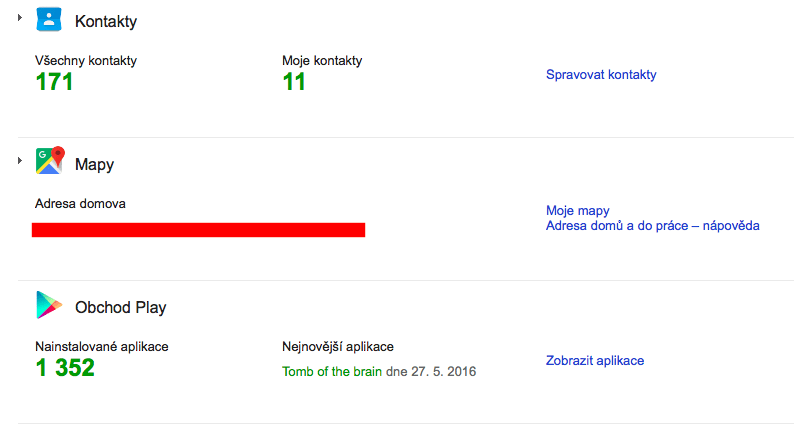This screenshot has width=803, height=432.
Task: Open the Zobrazit aplikace link
Action: (x=595, y=361)
